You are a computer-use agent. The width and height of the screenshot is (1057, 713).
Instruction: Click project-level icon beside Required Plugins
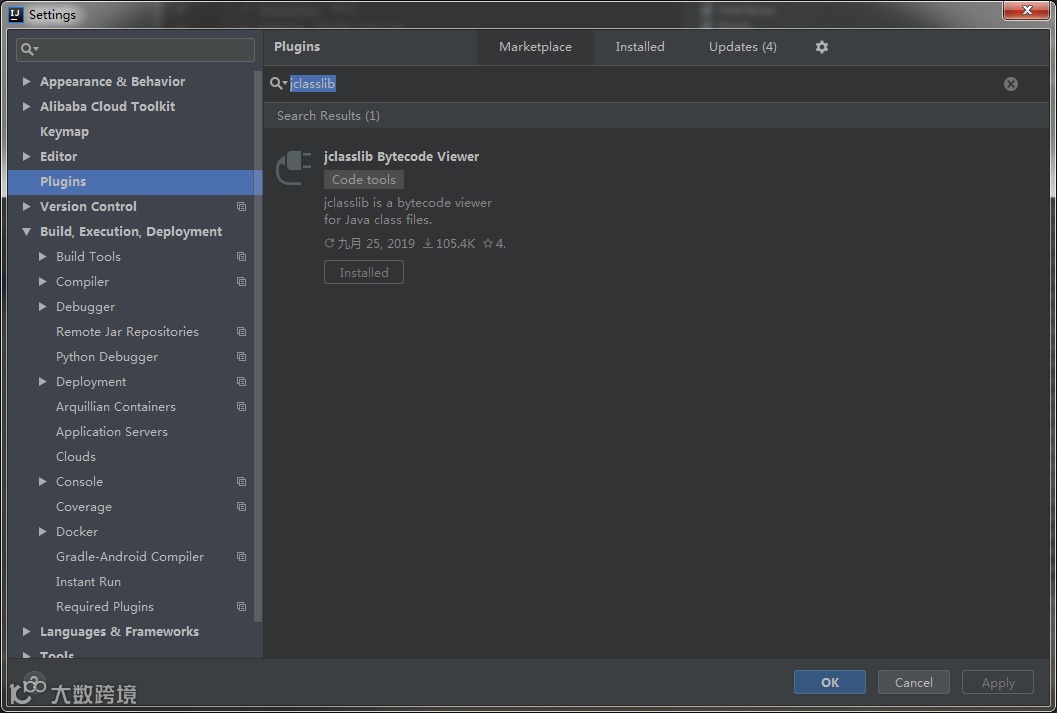tap(241, 607)
